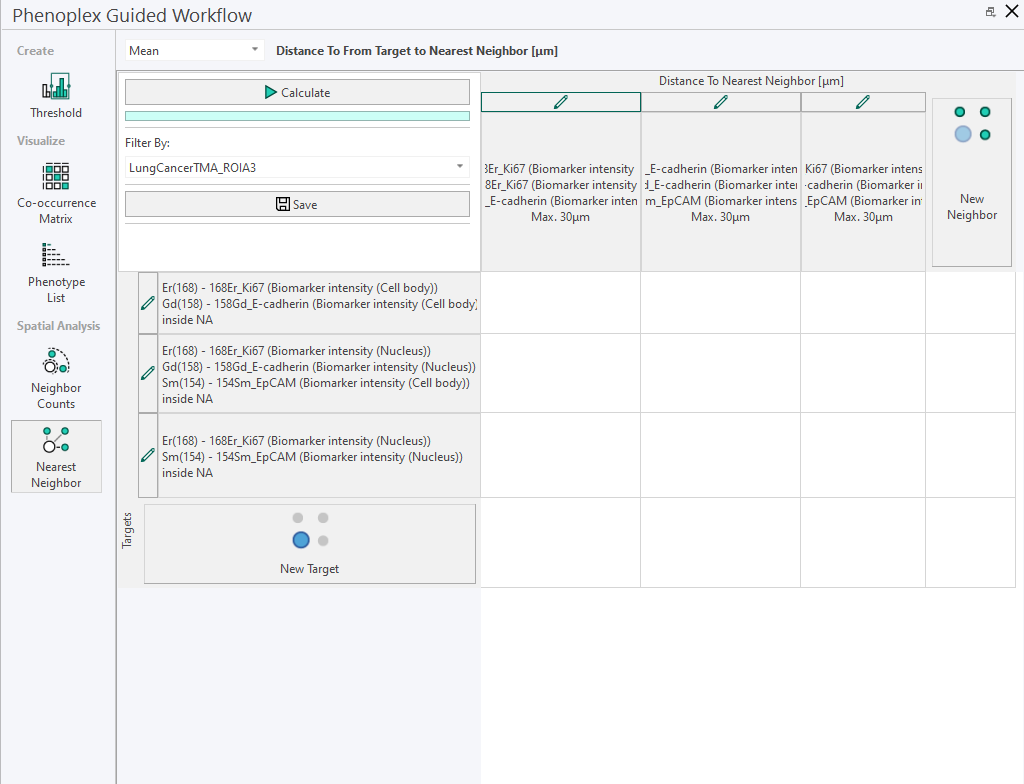
Task: Open the Filter By LungCancerTMA_ROIA3 dropdown
Action: [297, 167]
